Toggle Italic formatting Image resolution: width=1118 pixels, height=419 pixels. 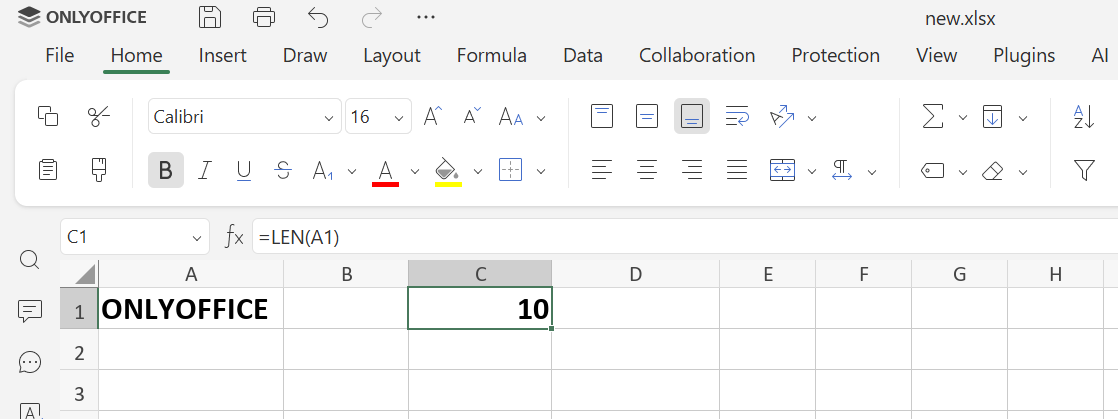coord(205,170)
